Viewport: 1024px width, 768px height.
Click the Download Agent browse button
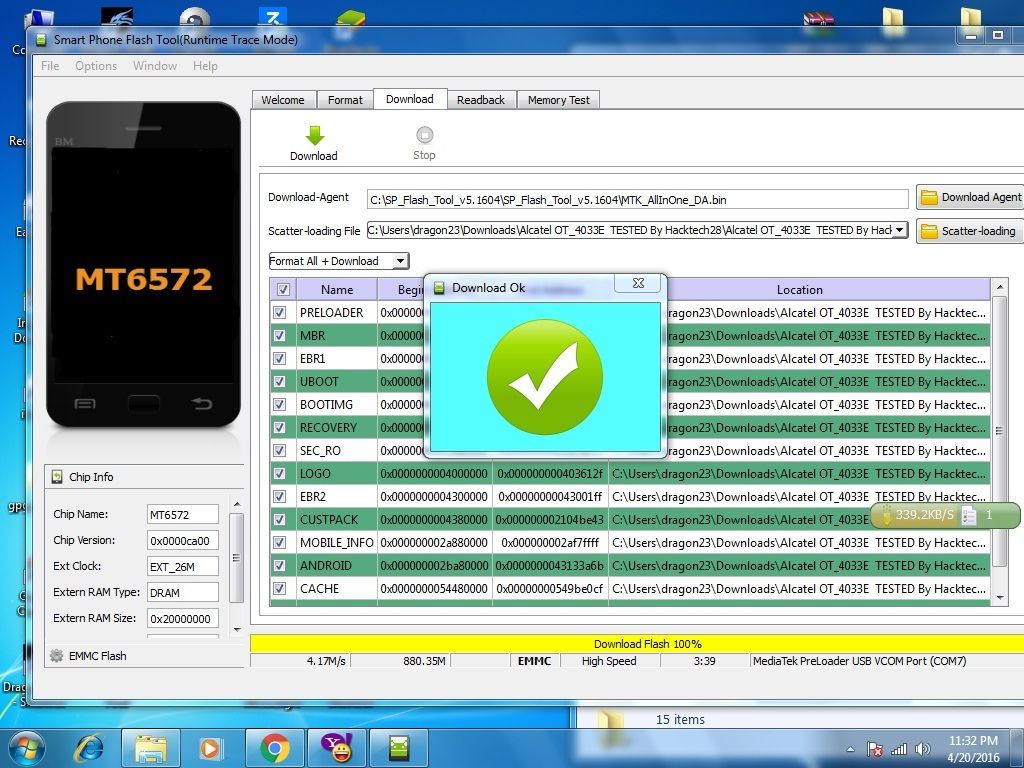[x=971, y=197]
